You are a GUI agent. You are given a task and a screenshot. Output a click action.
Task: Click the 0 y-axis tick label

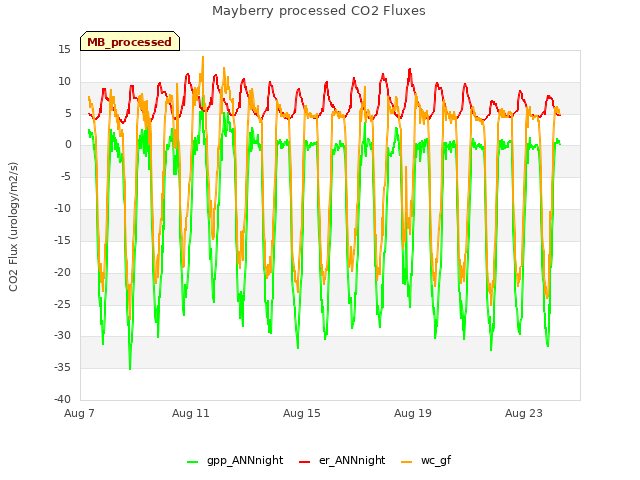[x=68, y=145]
